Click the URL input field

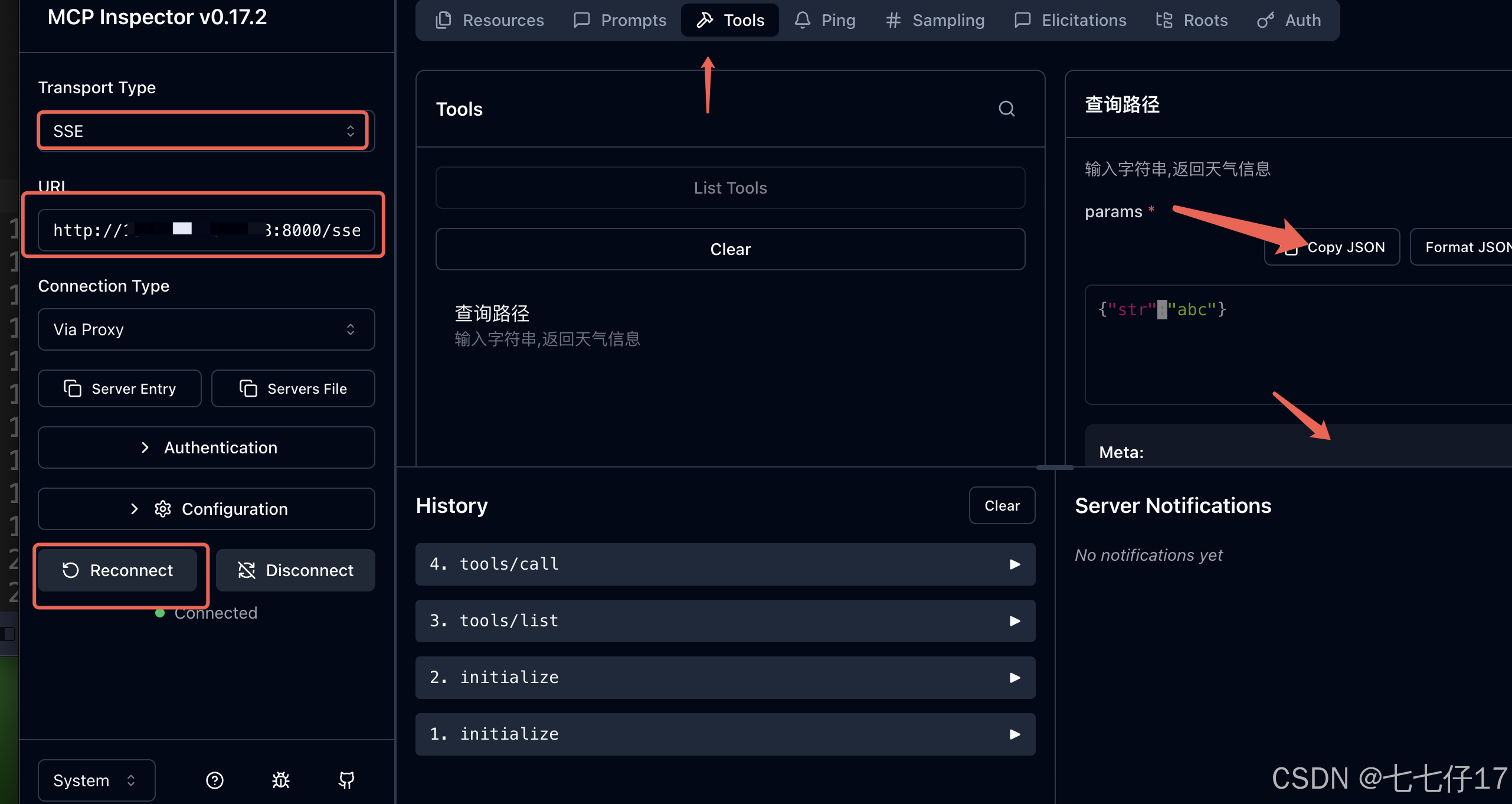(x=206, y=230)
